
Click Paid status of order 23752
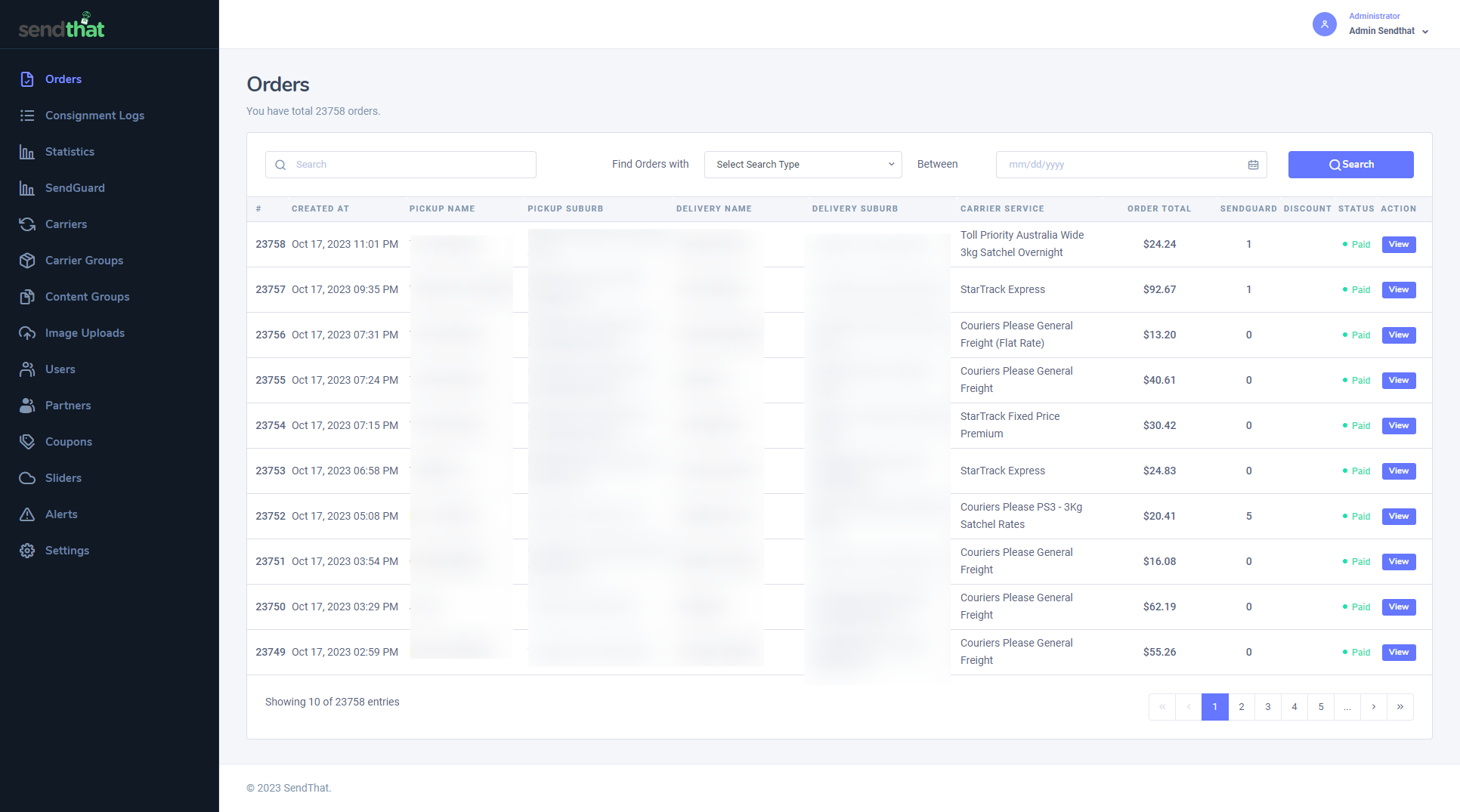tap(1356, 517)
